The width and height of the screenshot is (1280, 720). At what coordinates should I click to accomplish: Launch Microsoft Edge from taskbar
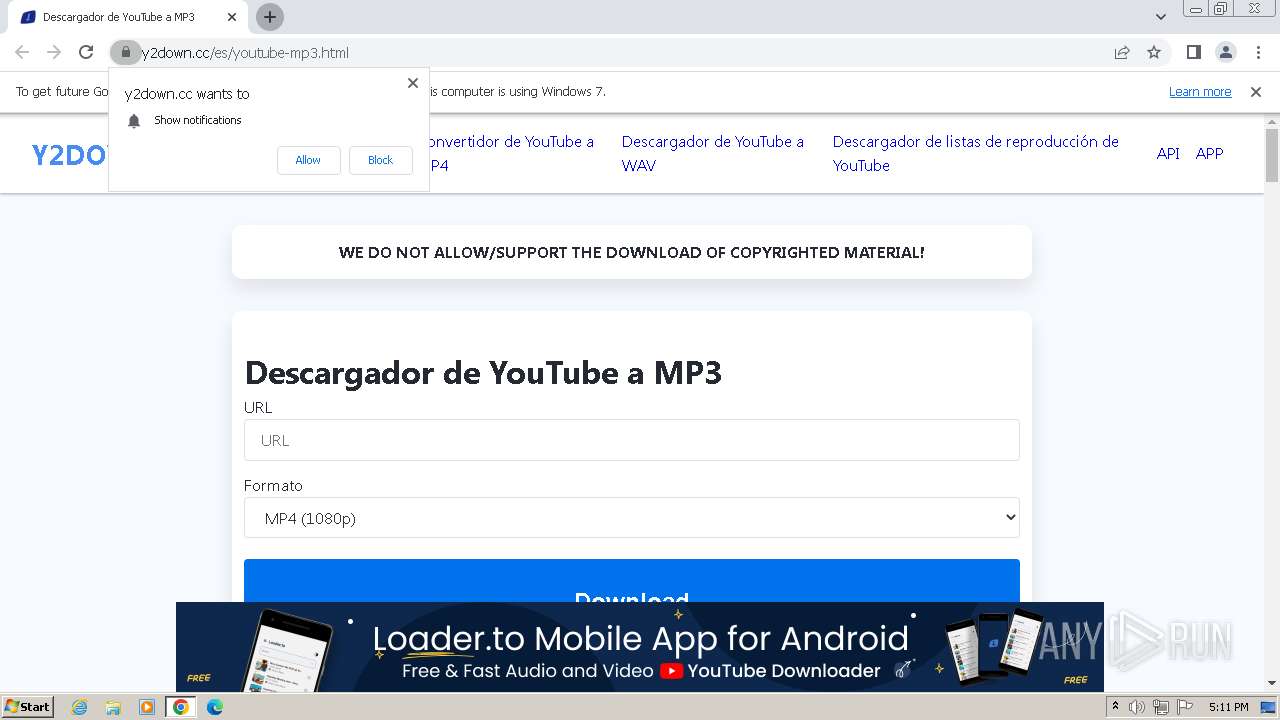click(215, 707)
